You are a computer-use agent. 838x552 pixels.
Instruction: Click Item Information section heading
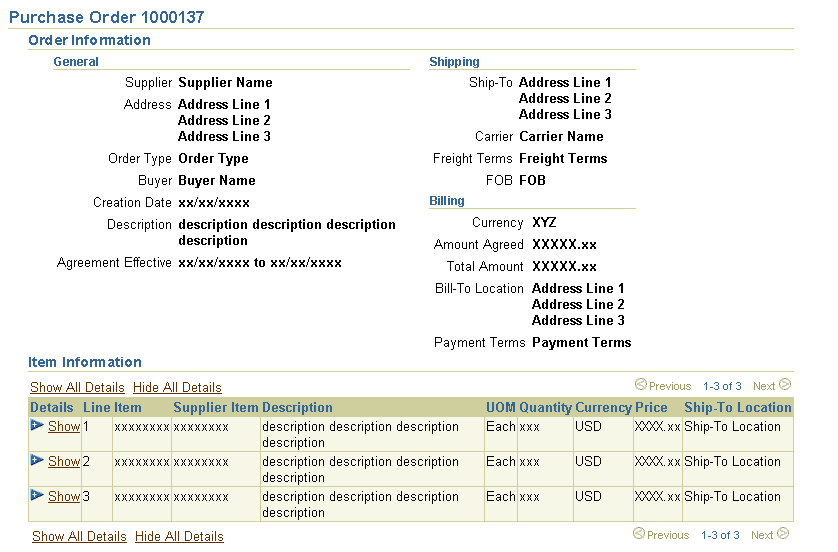coord(85,362)
